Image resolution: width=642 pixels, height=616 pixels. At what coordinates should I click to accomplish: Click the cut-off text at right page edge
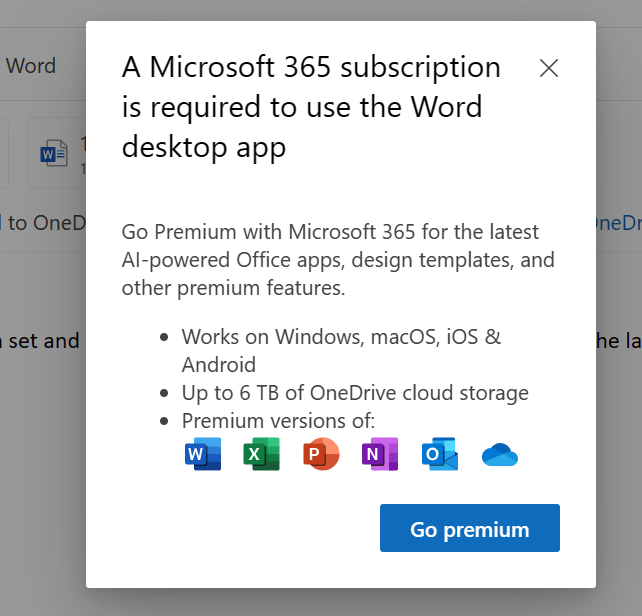pyautogui.click(x=619, y=341)
